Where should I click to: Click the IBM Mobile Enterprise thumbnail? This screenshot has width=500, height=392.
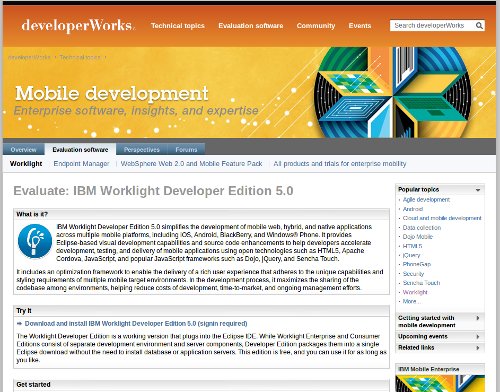coord(440,383)
